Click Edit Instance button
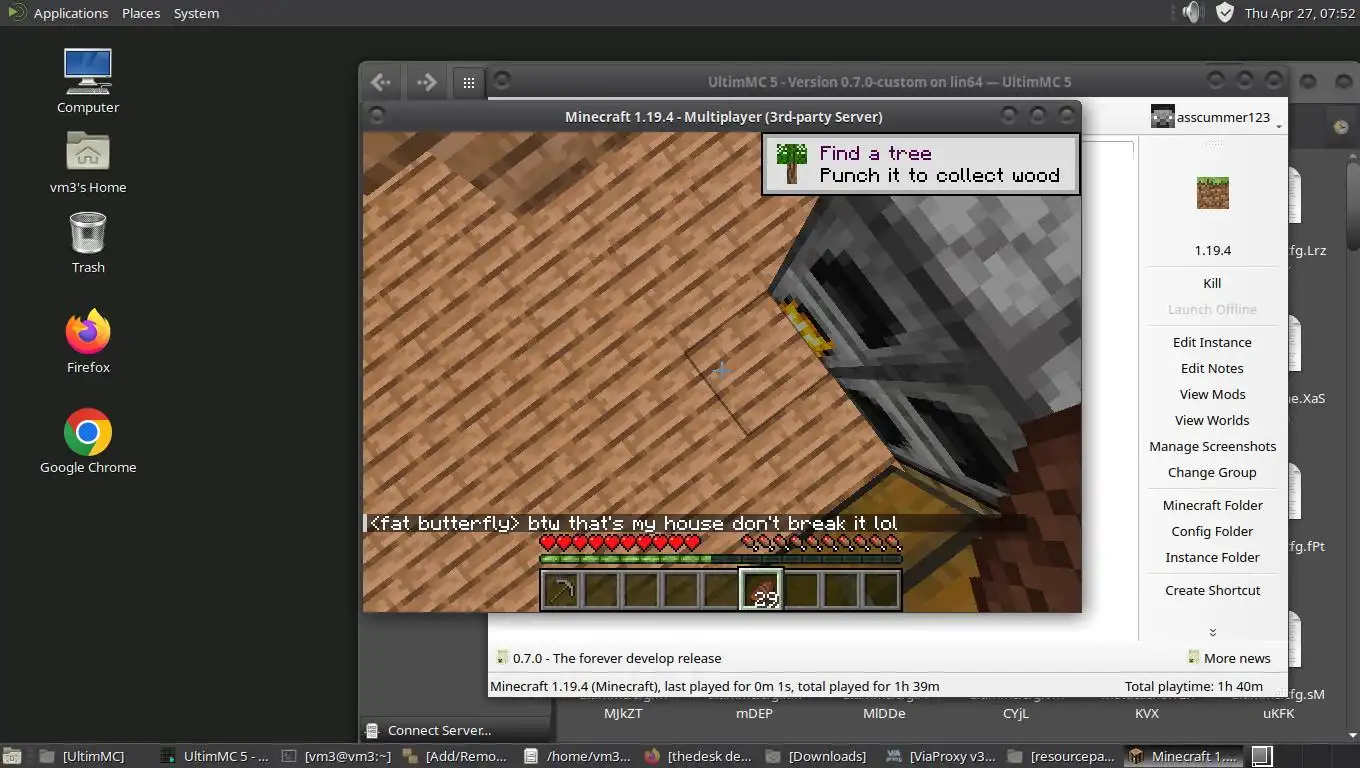Image resolution: width=1360 pixels, height=768 pixels. point(1213,342)
